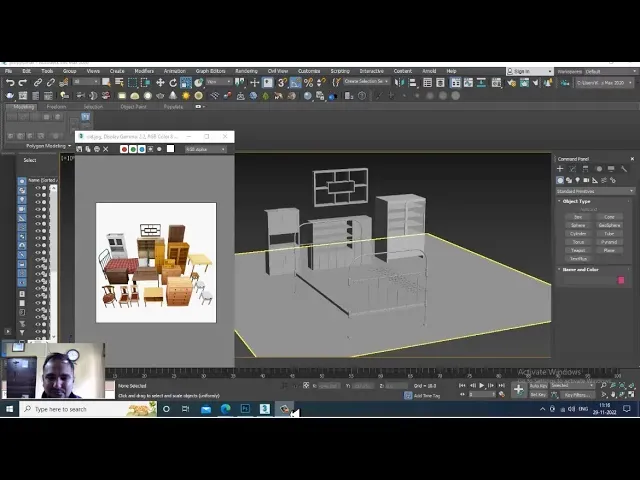Click the Undo arrow in main toolbar

(9, 83)
